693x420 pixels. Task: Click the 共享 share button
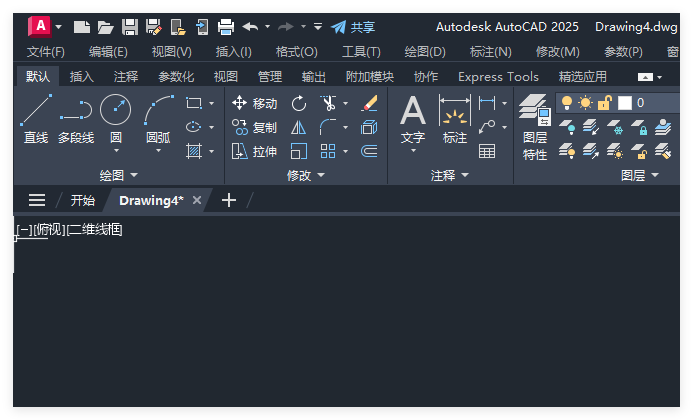353,27
